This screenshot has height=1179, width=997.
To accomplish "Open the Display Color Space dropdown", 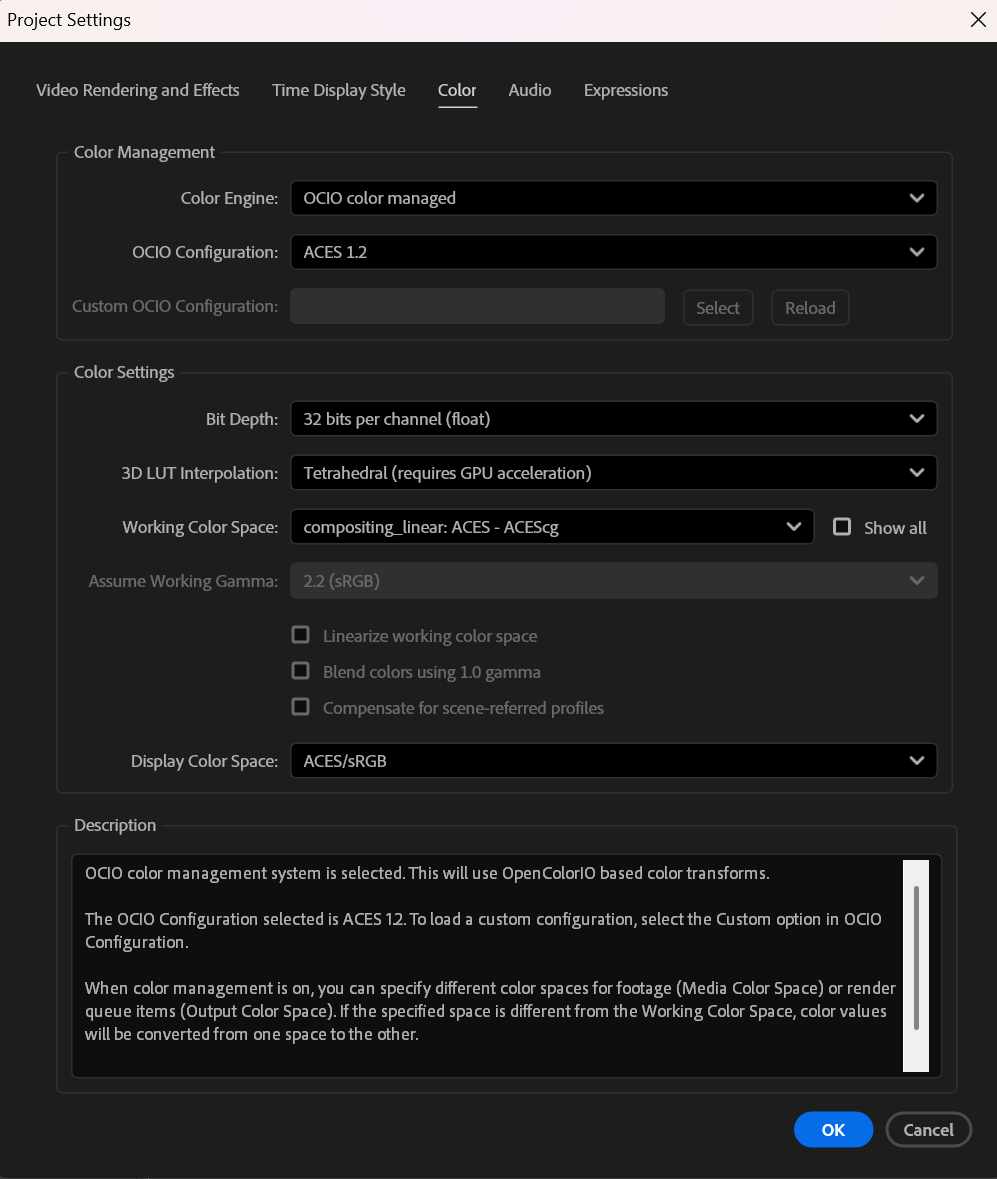I will tap(614, 761).
